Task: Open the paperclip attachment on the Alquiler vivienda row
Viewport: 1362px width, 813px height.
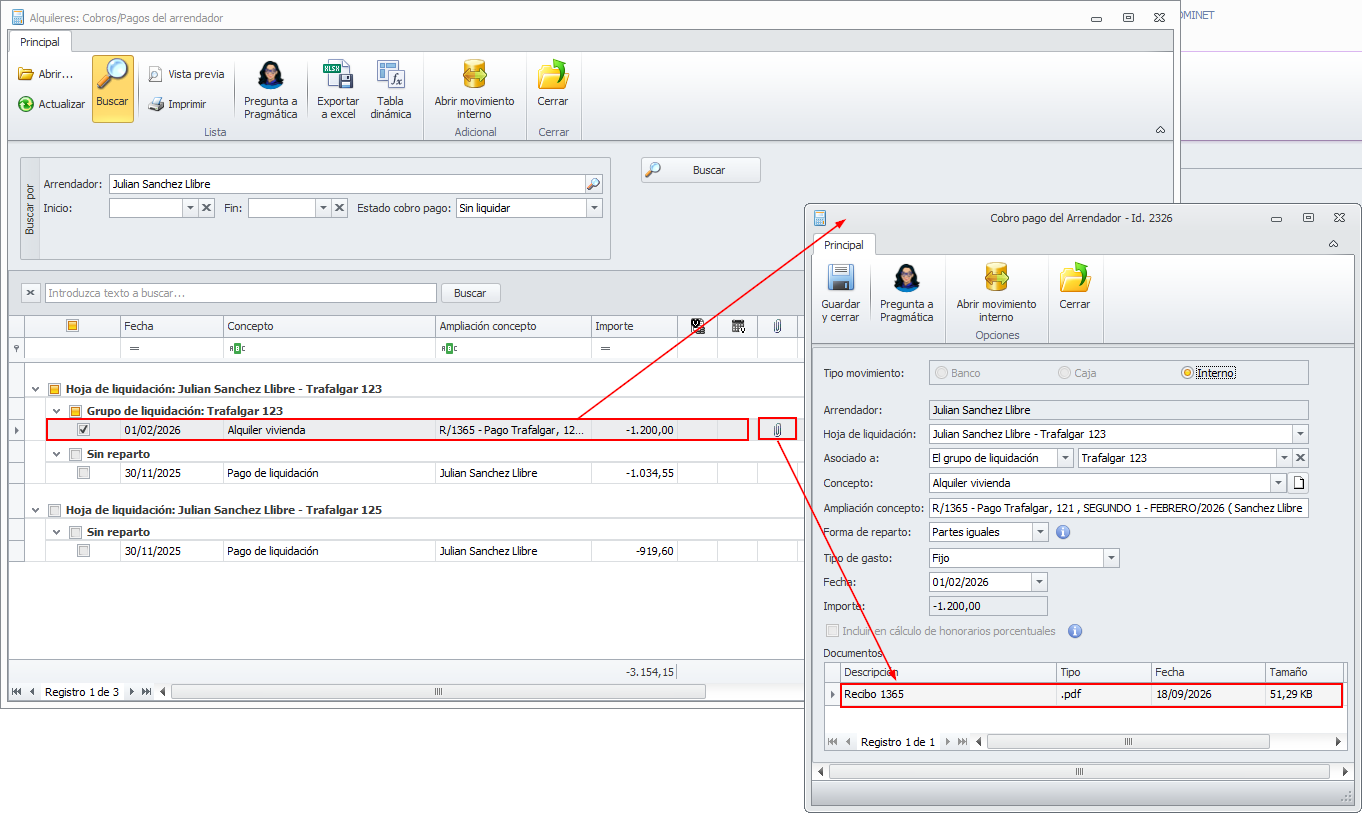Action: (x=777, y=430)
